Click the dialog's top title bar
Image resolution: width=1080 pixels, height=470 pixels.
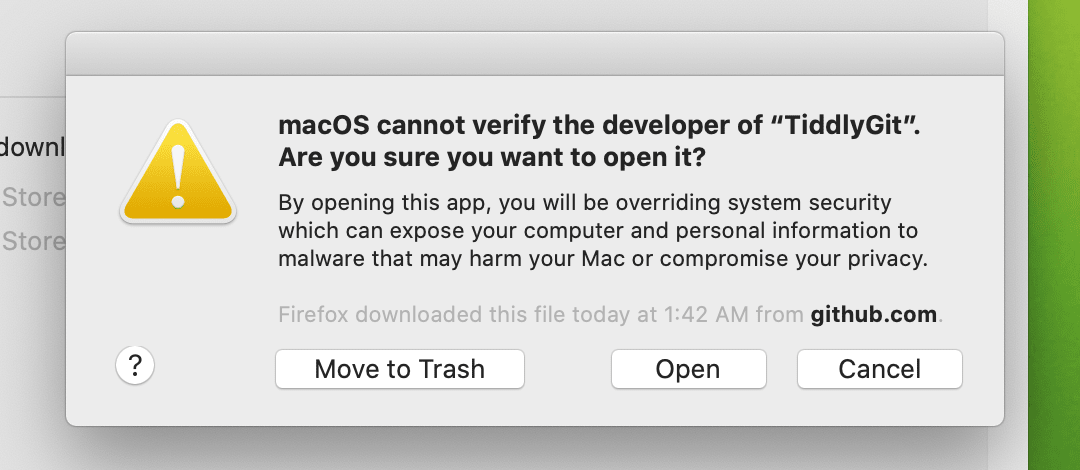tap(534, 54)
